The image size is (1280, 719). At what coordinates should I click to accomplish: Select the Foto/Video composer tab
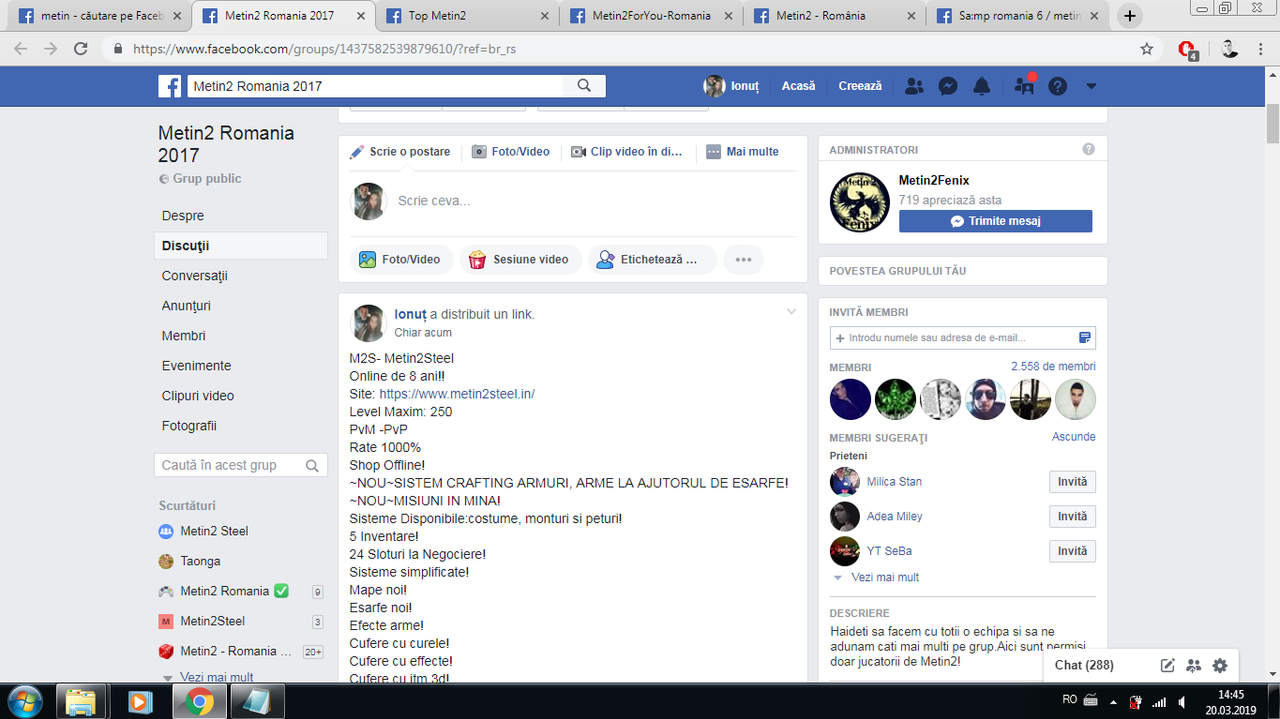pos(510,152)
